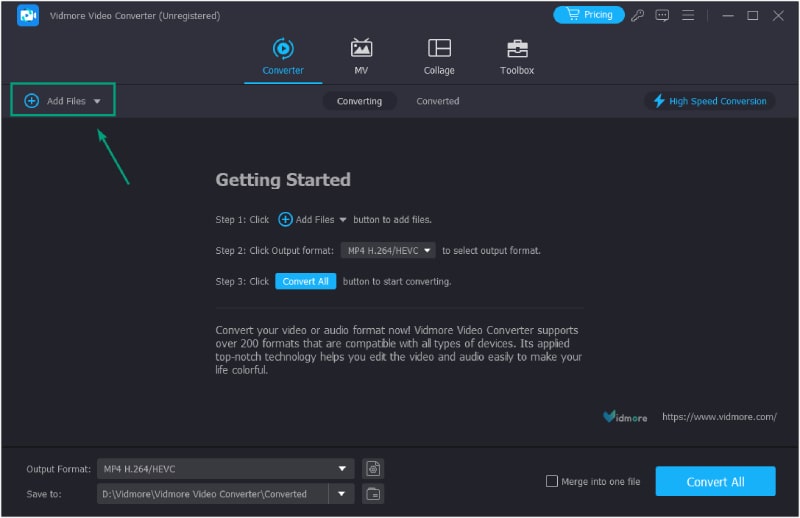Open the MV maker module
This screenshot has height=518, width=800.
click(361, 56)
